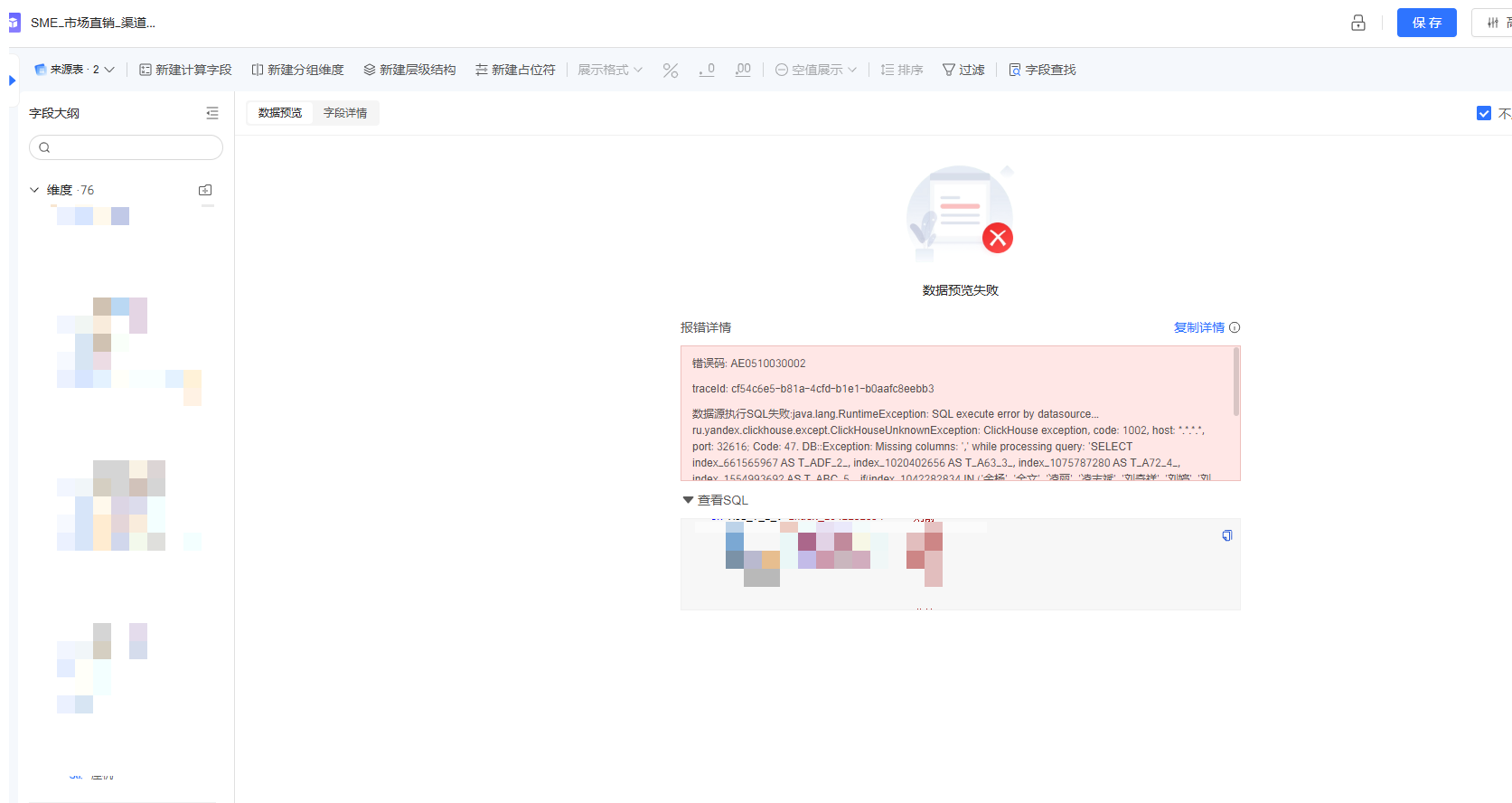1512x803 pixels.
Task: Copy the SQL using the copy icon
Action: coord(1226,535)
